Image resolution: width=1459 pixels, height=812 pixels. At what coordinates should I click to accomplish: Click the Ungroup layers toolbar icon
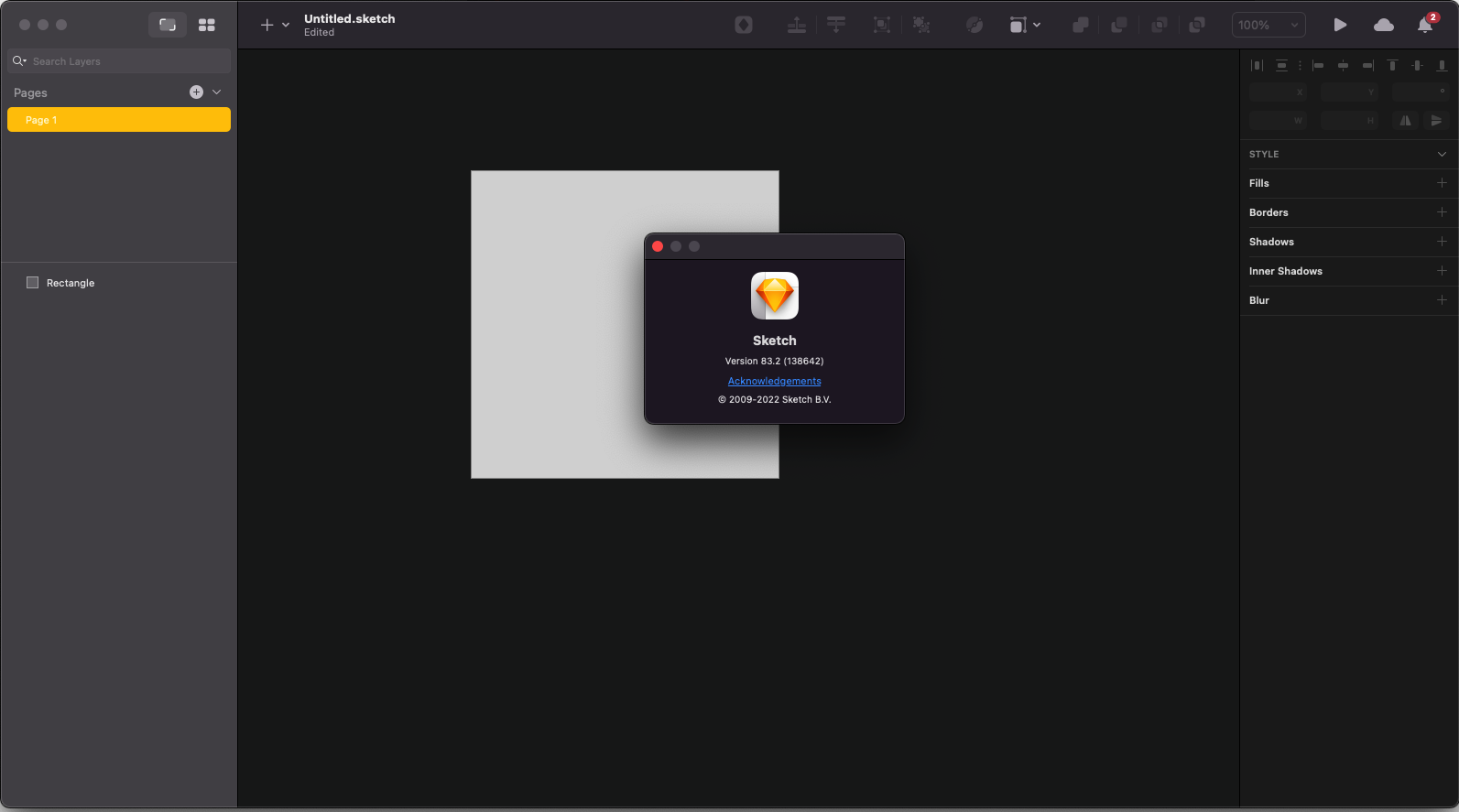coord(921,25)
